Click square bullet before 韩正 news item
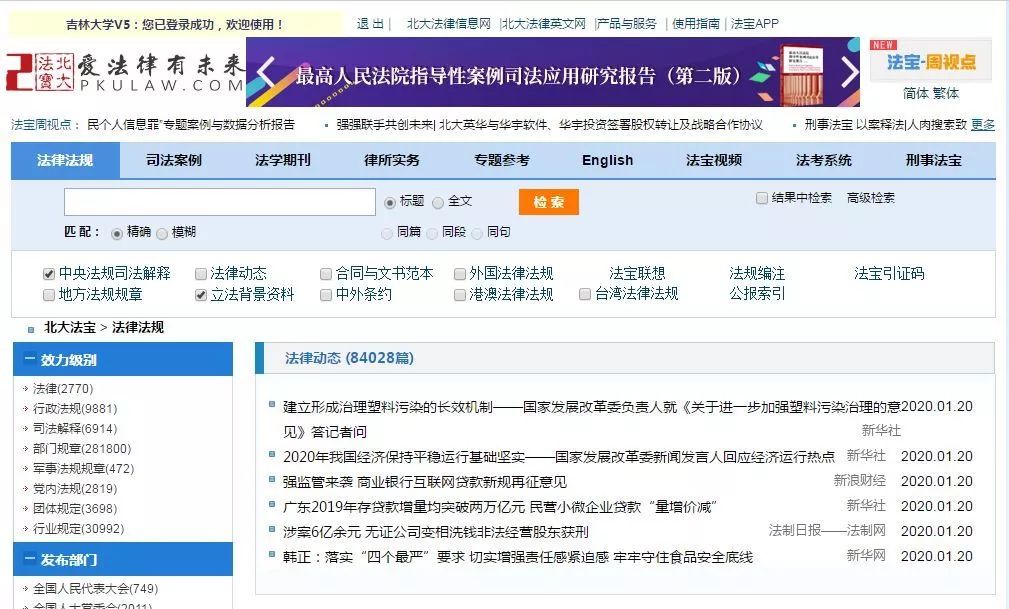Image resolution: width=1009 pixels, height=609 pixels. point(272,556)
